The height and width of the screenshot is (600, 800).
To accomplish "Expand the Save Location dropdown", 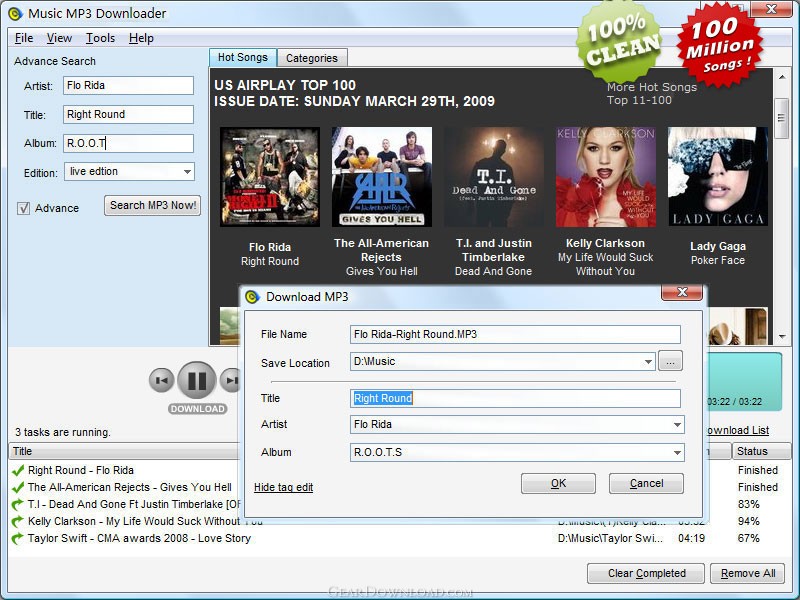I will coord(647,362).
